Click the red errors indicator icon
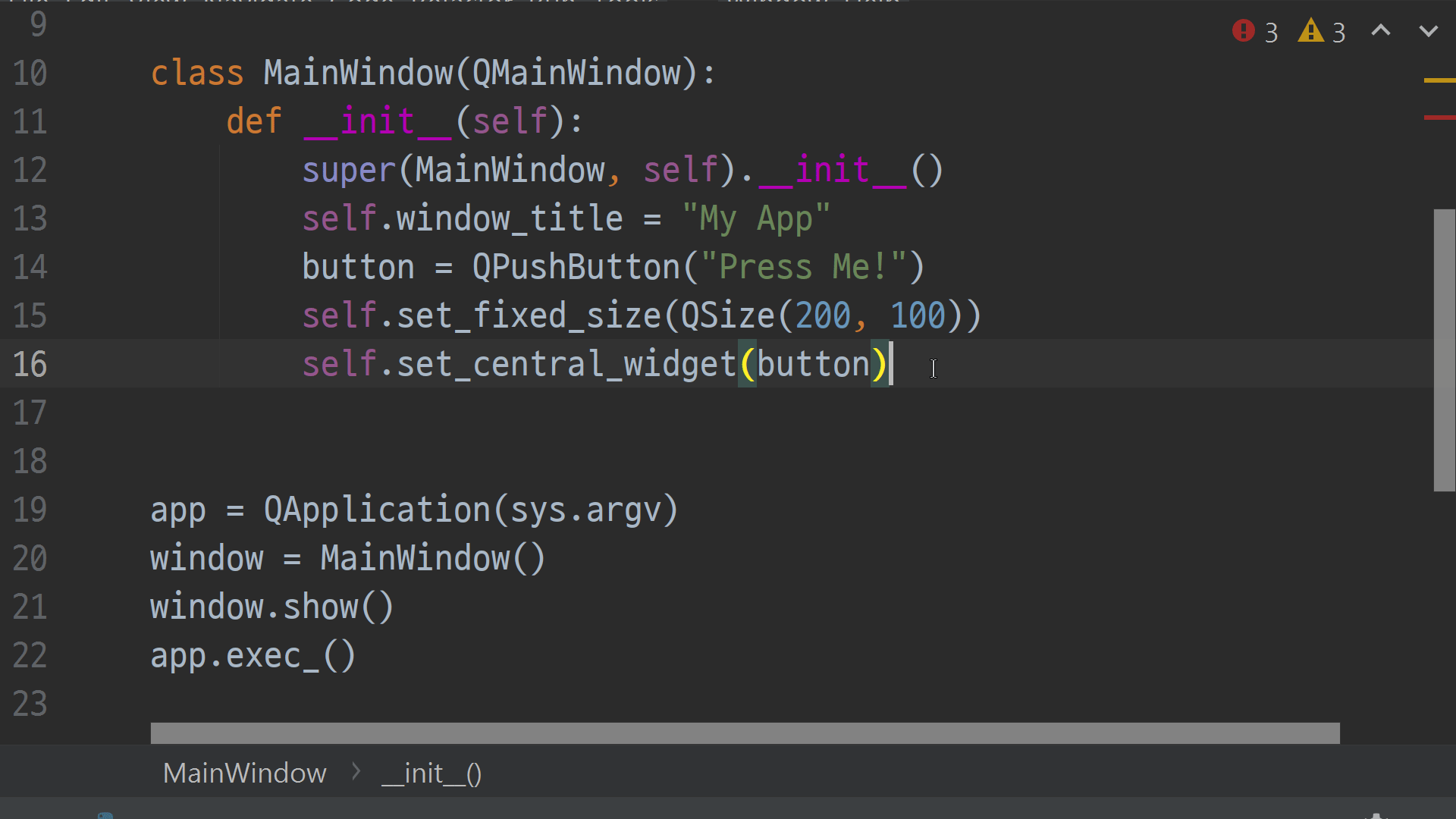Viewport: 1456px width, 819px height. click(x=1243, y=31)
